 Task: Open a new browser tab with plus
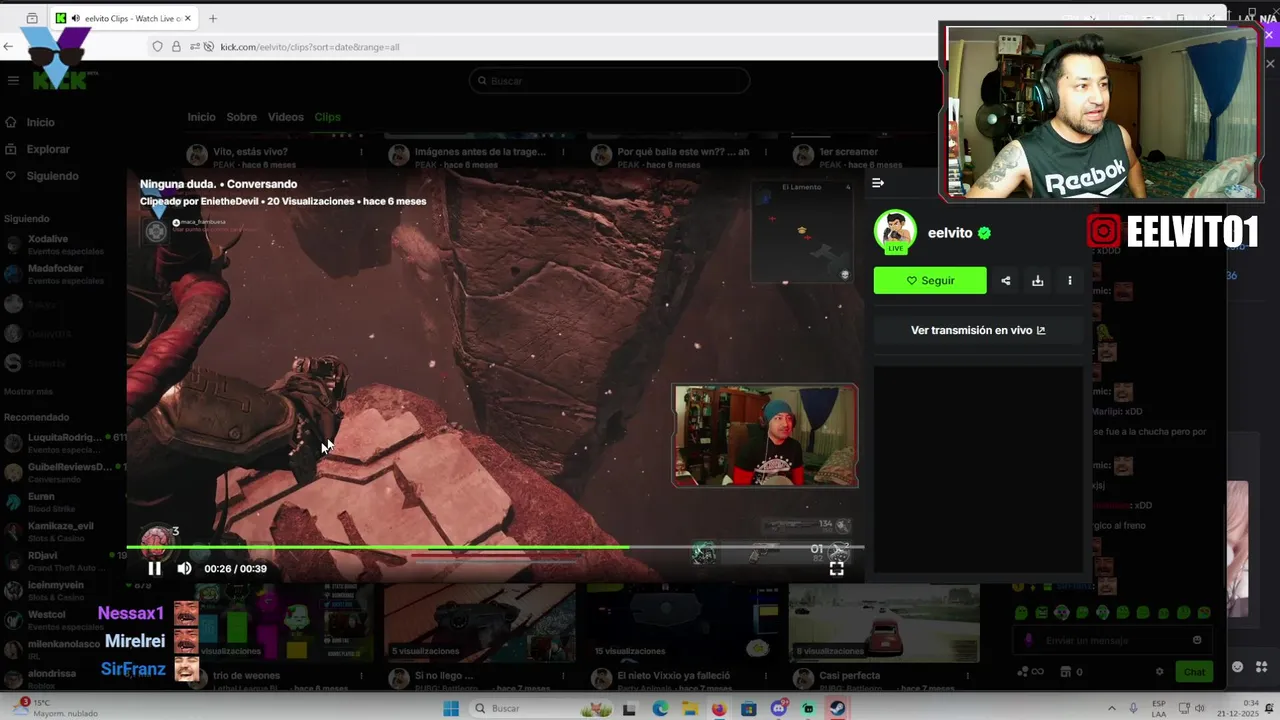point(212,18)
